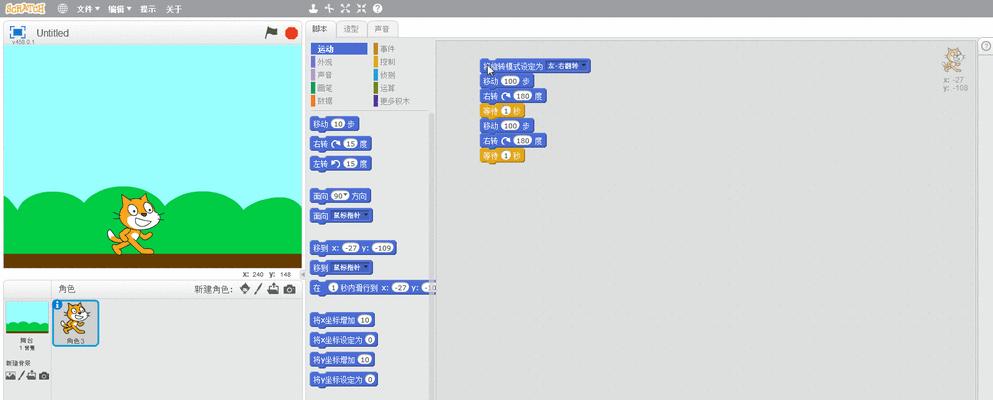
Task: Open the 左-右翻转 rotation style dropdown
Action: (567, 66)
